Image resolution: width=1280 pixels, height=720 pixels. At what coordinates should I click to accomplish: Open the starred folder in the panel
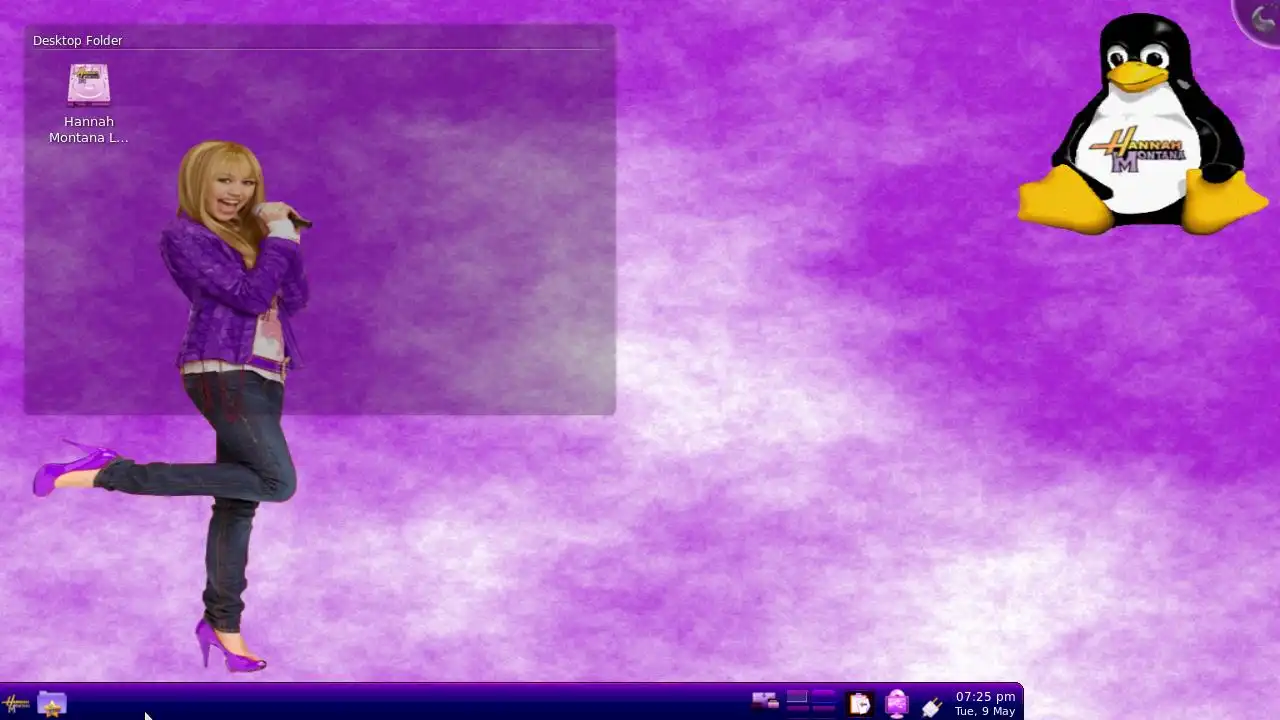(x=52, y=704)
